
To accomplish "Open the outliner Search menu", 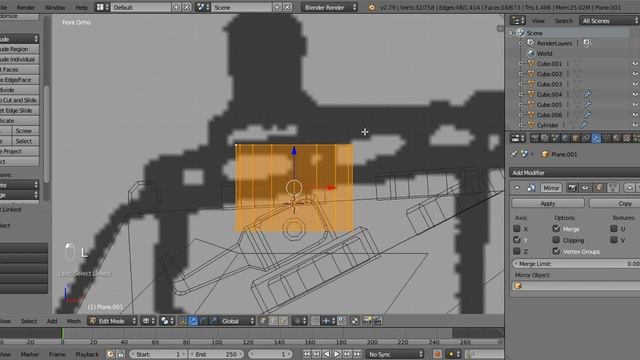I will [x=563, y=21].
